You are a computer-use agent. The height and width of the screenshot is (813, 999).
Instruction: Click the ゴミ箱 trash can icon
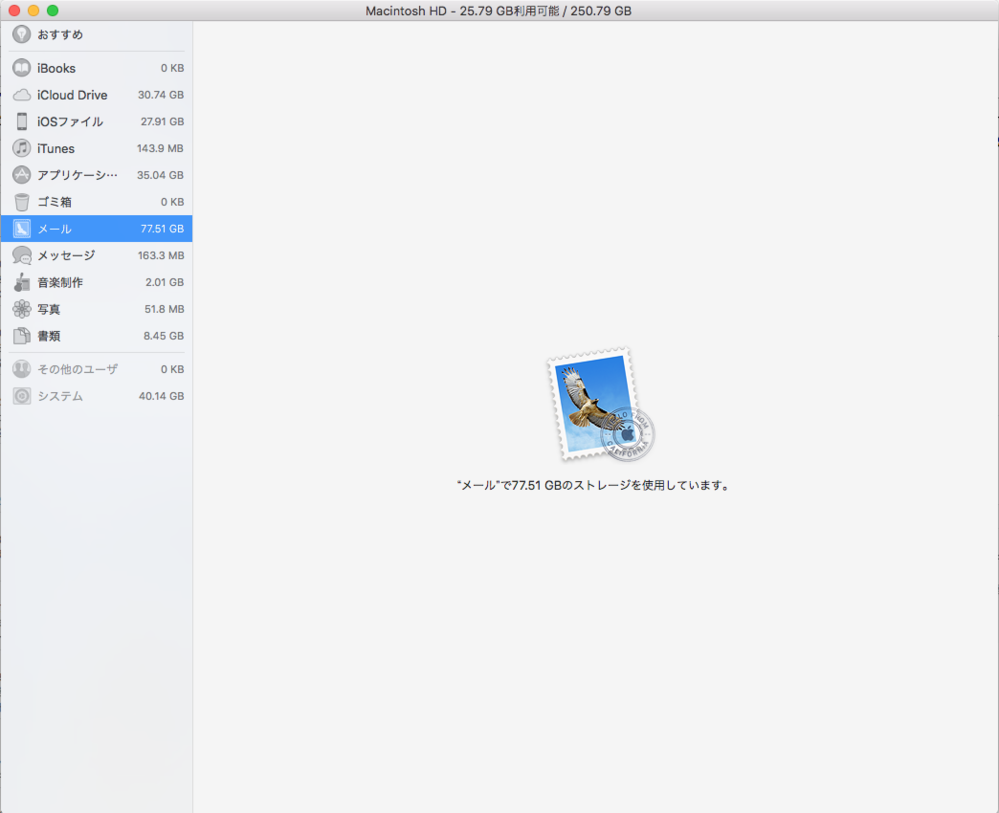pos(22,202)
